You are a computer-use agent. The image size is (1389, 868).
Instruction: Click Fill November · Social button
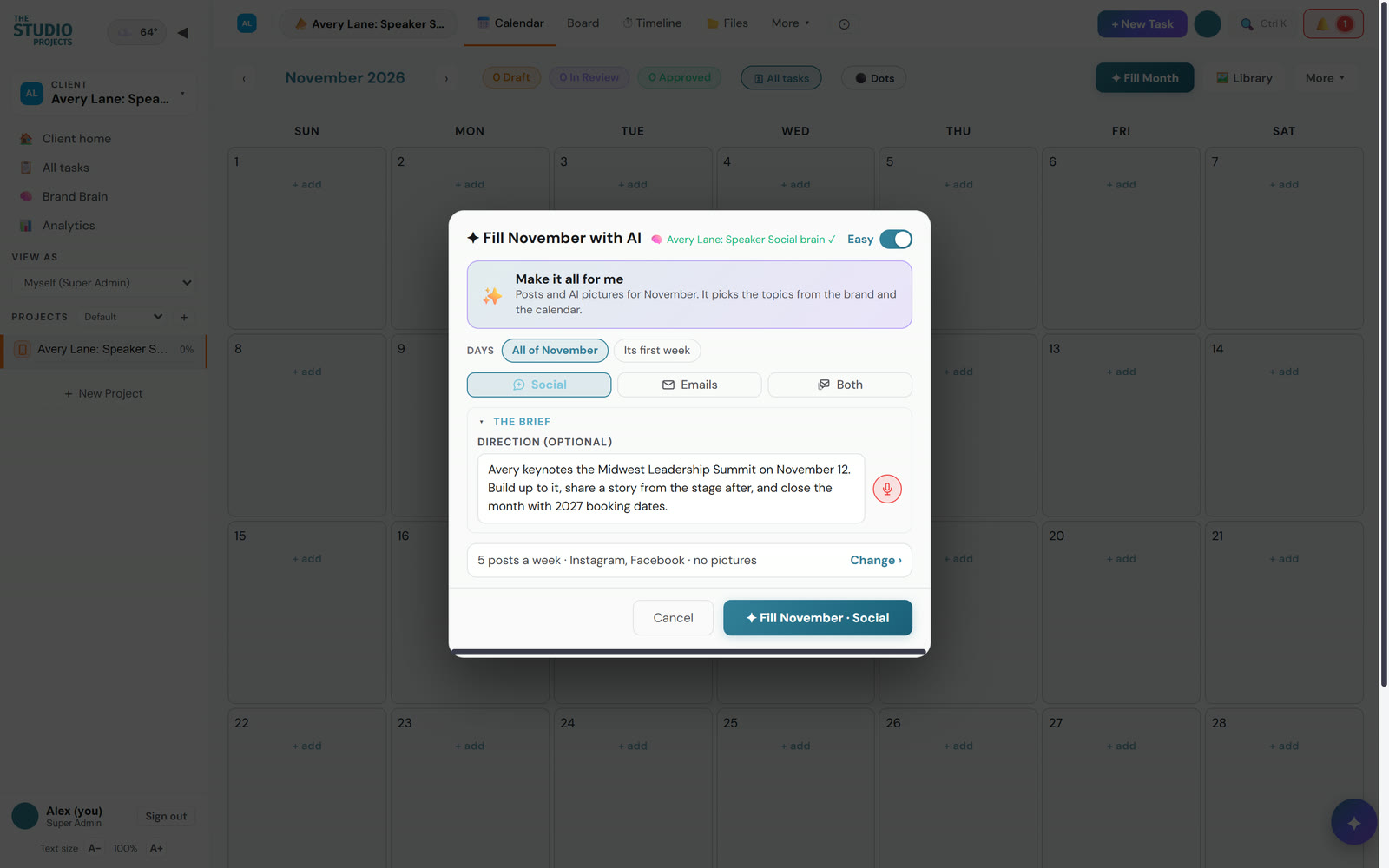[818, 617]
